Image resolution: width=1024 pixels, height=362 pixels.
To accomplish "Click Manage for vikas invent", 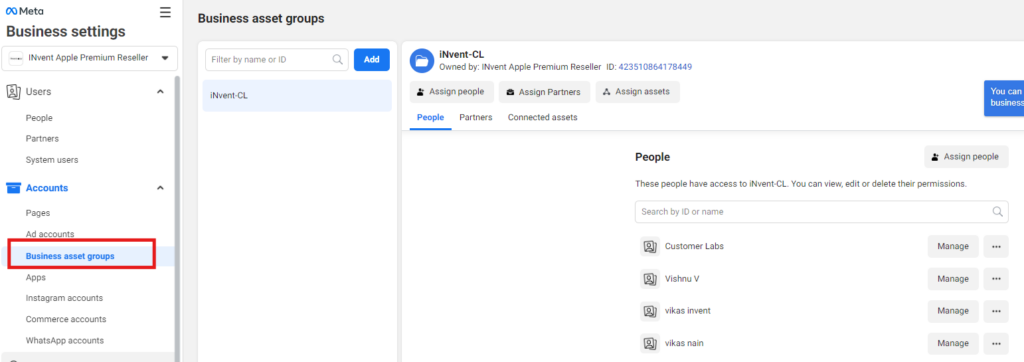I will [953, 311].
